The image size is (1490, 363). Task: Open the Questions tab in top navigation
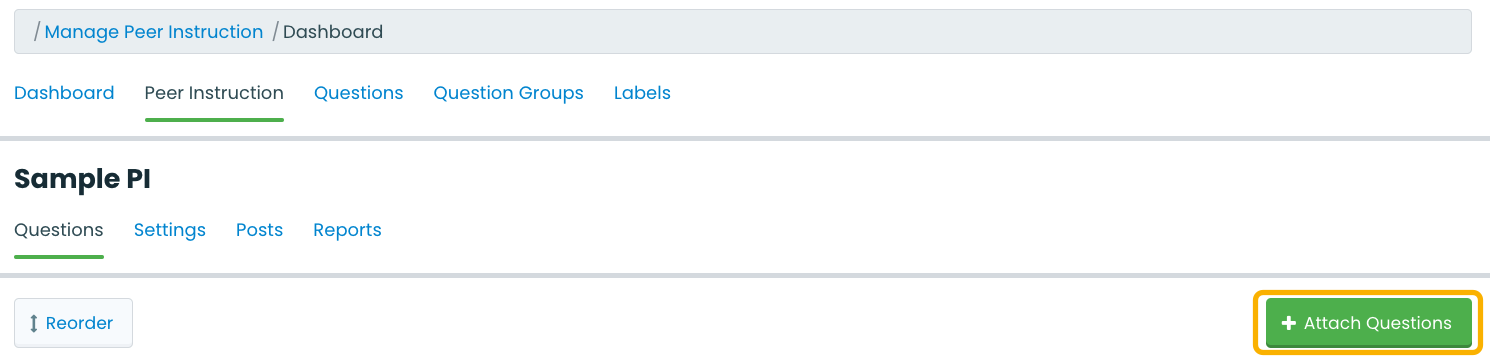[358, 93]
